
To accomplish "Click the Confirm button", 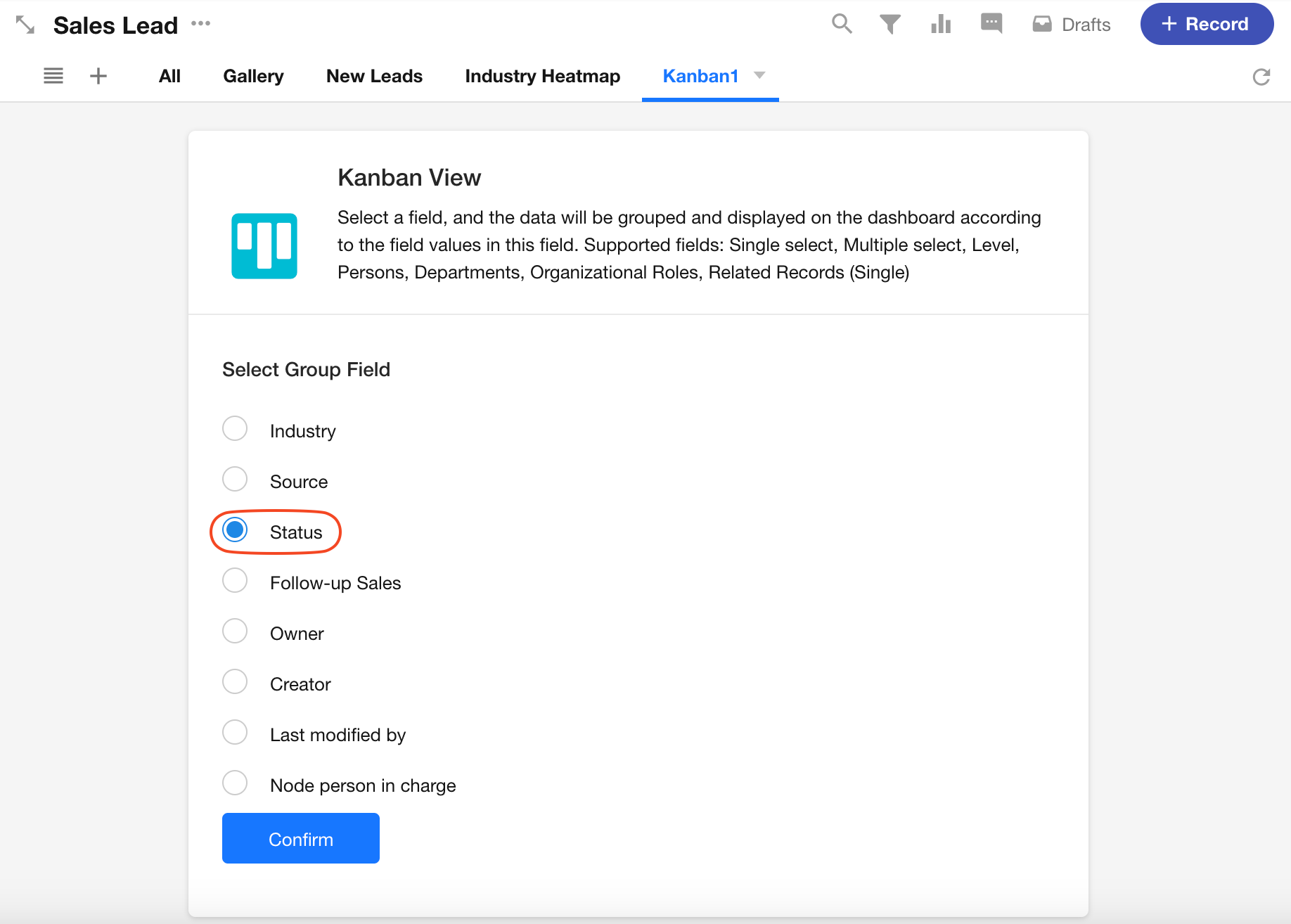I will pyautogui.click(x=300, y=838).
